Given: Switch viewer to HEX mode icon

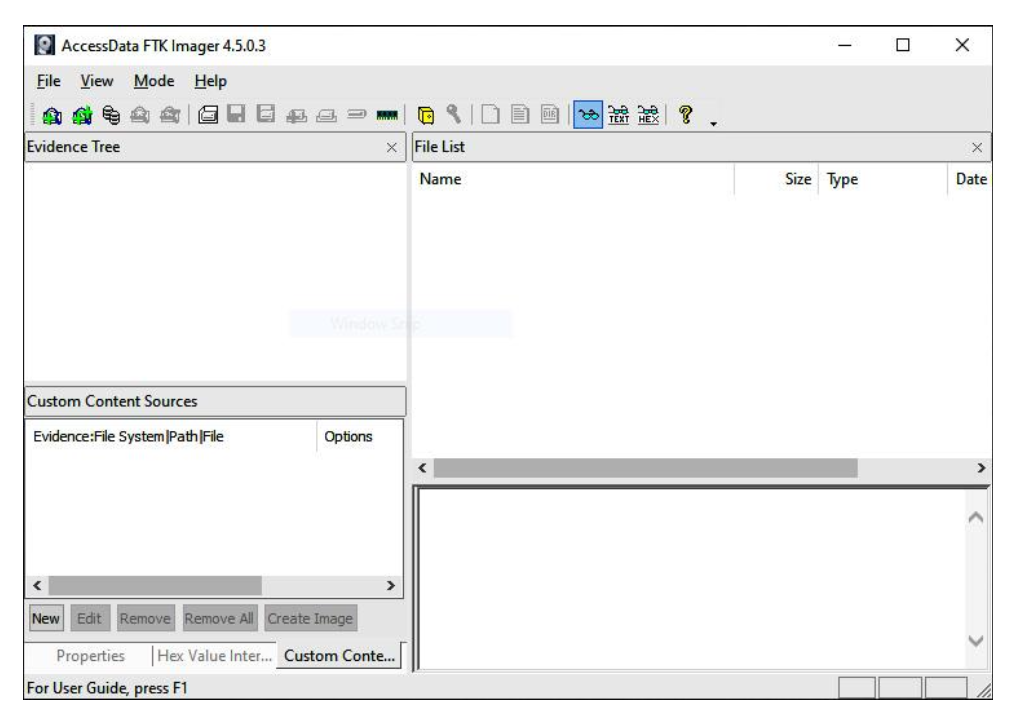Looking at the screenshot, I should pos(648,115).
